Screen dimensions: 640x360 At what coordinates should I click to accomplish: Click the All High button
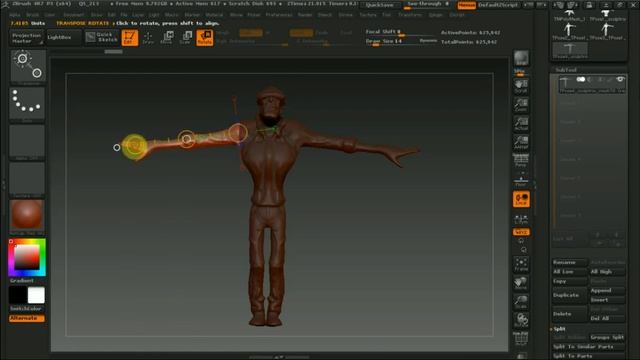pos(607,272)
